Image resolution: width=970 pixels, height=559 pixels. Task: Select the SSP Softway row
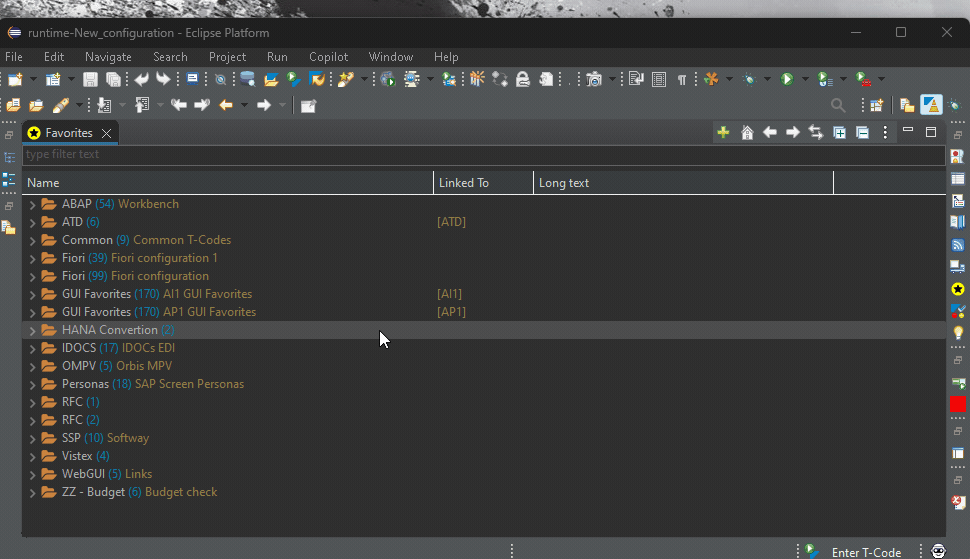[484, 438]
